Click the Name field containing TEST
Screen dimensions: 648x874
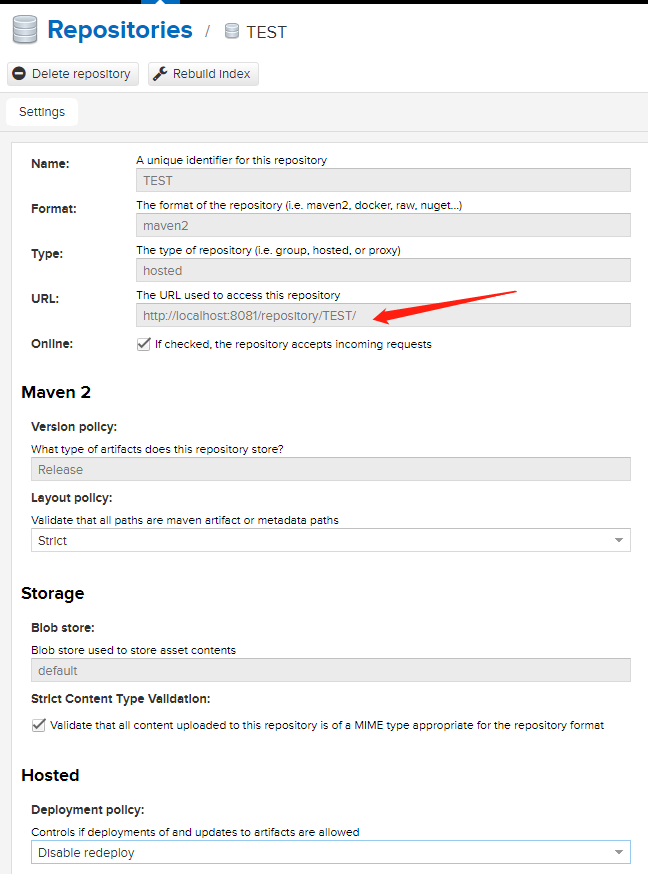(x=383, y=181)
